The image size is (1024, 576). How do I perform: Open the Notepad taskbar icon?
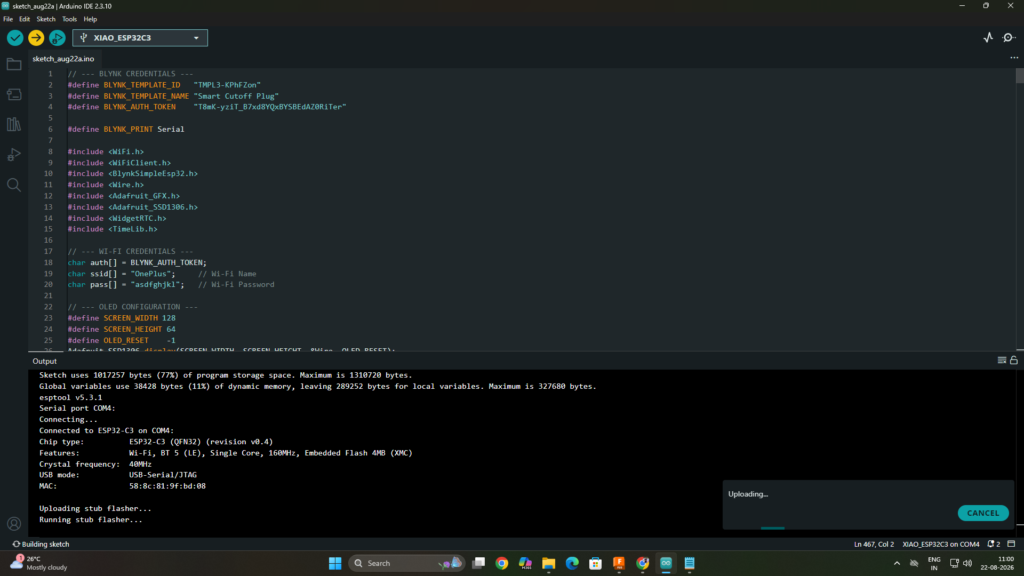(690, 563)
